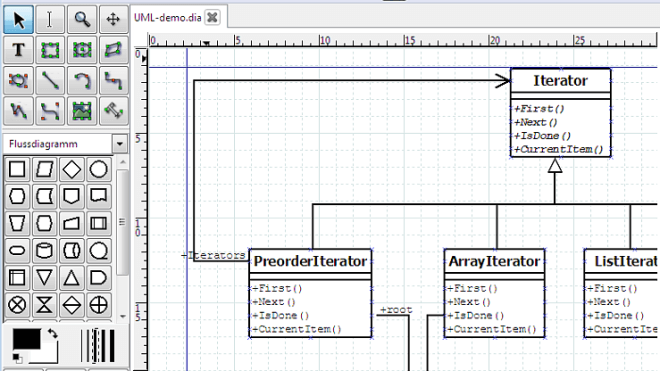Pick the Manual Input shape
Viewport: 660px width, 371px height.
pyautogui.click(x=72, y=224)
